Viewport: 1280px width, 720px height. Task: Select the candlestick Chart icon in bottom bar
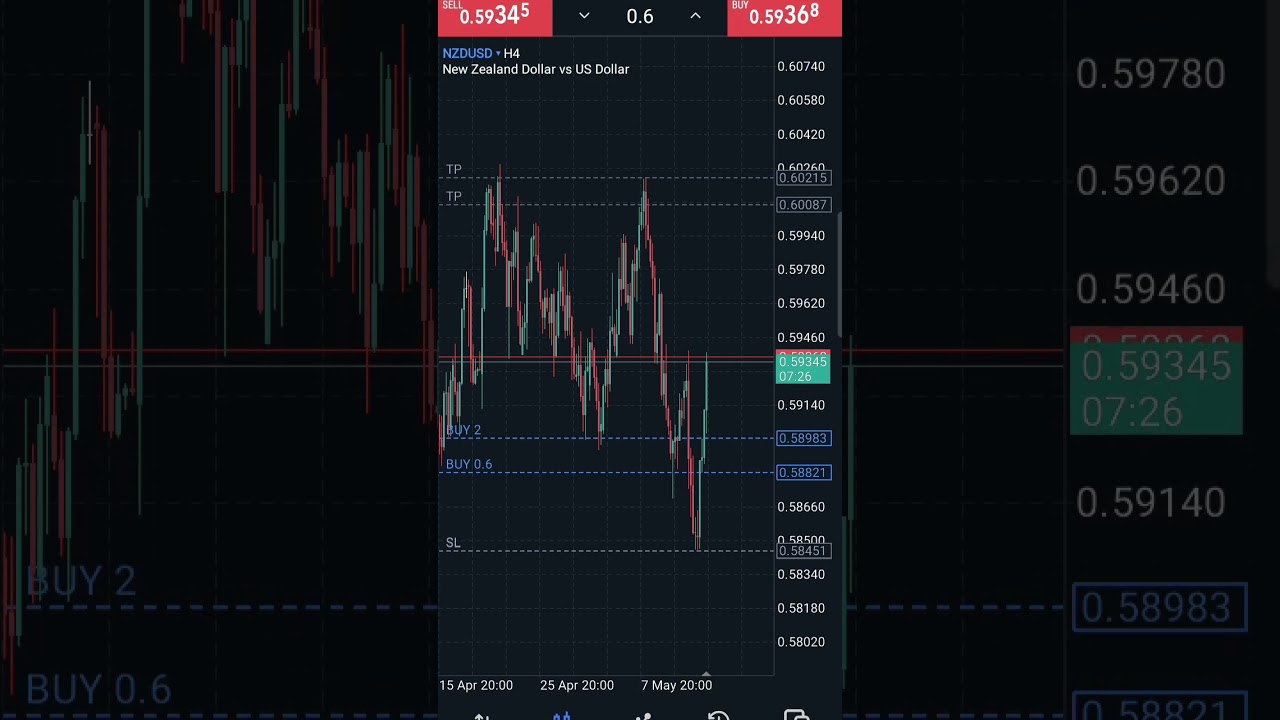[561, 716]
